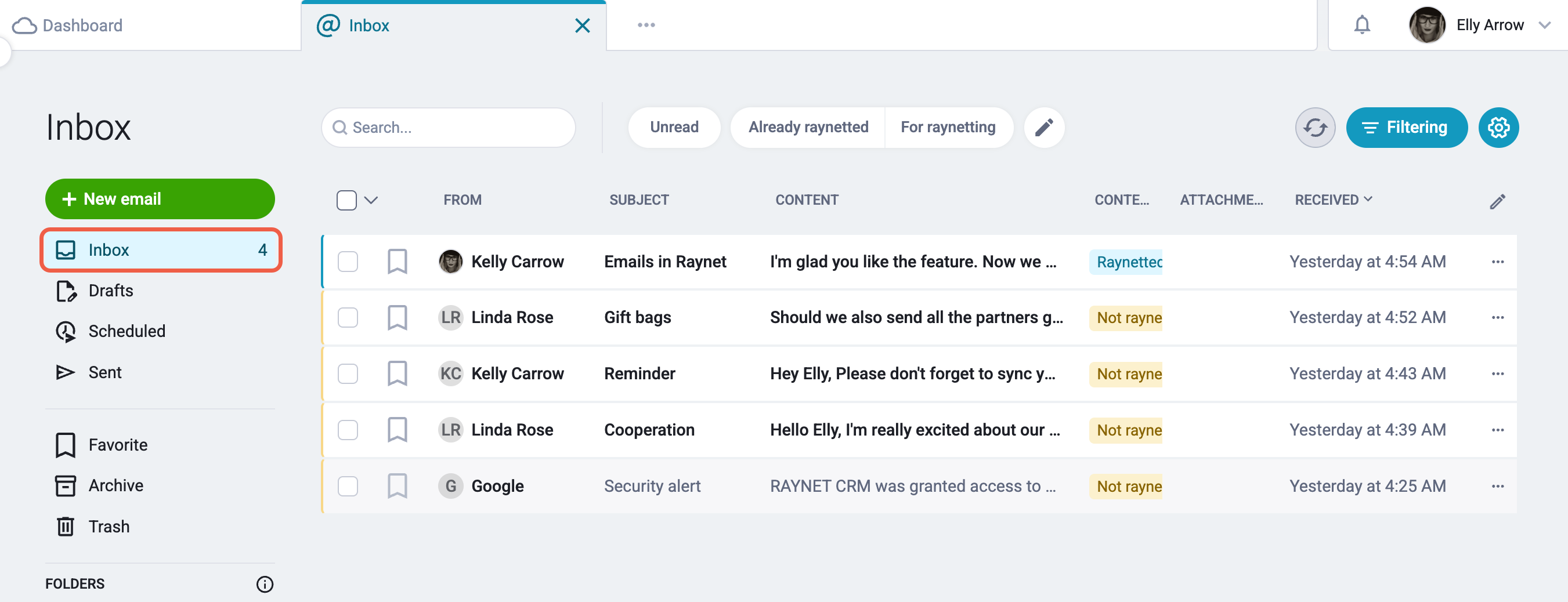Viewport: 1568px width, 602px height.
Task: Compose with the New email button
Action: click(x=160, y=199)
